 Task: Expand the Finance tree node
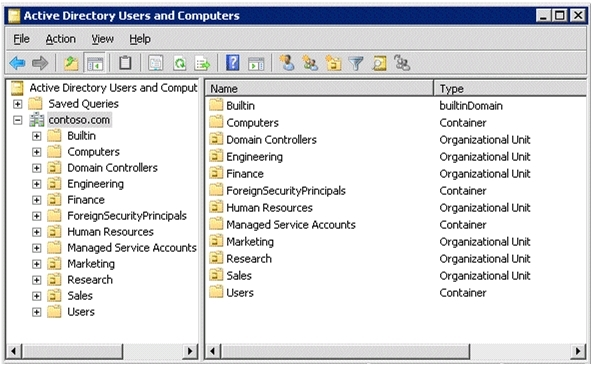point(37,200)
